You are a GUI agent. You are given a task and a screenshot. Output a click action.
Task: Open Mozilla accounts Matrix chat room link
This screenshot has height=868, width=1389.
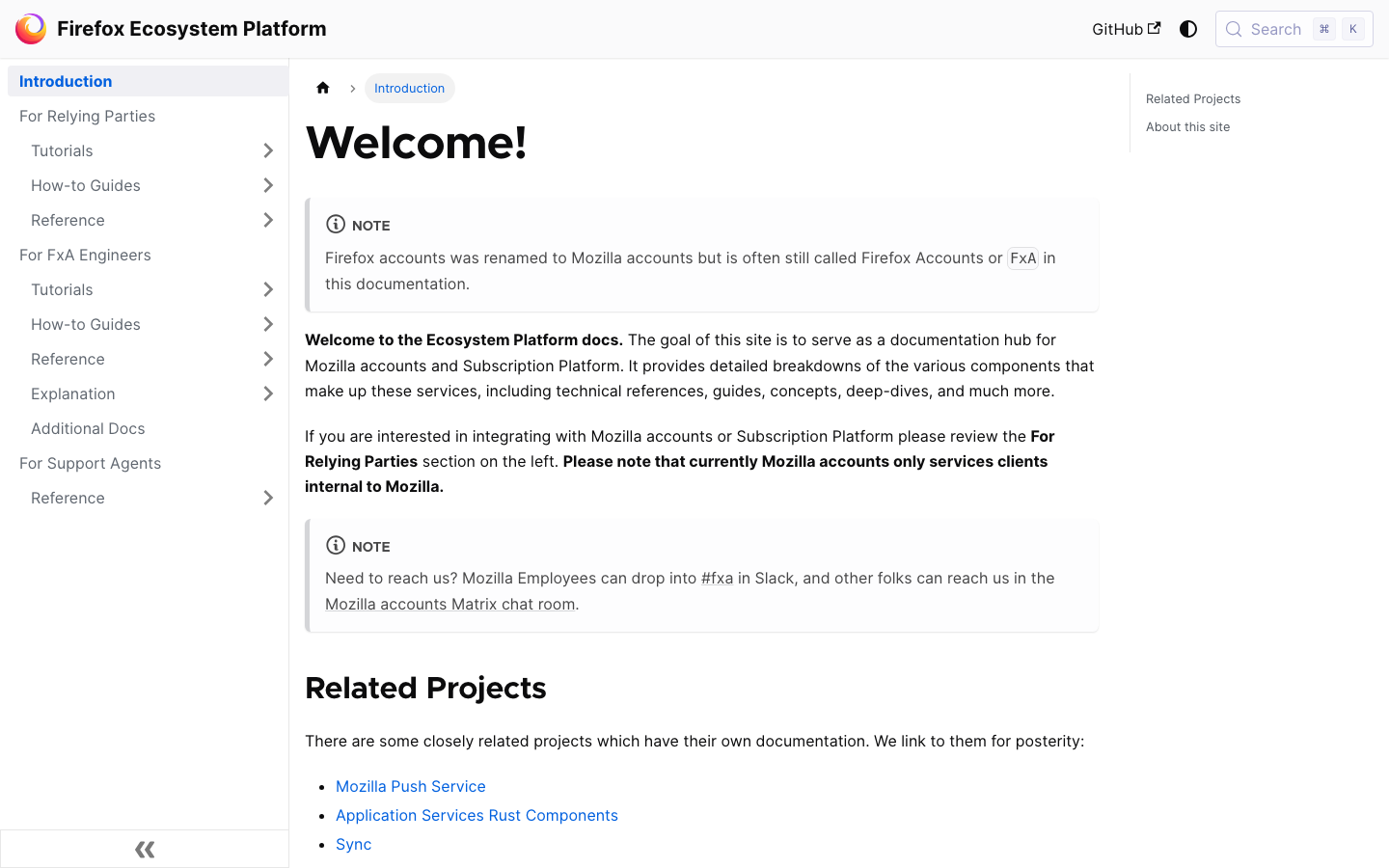[x=449, y=604]
